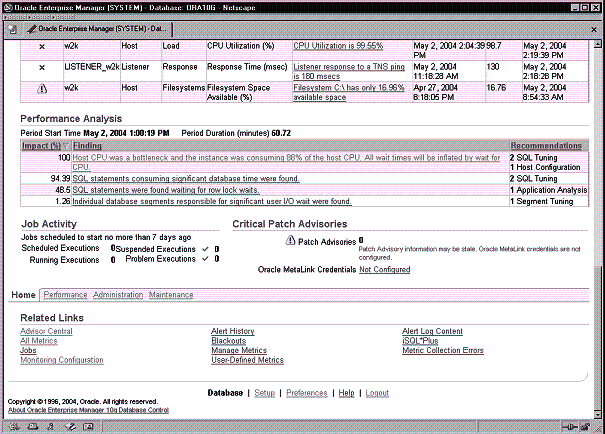Expand the third collapsed toolbar grippy
The height and width of the screenshot is (434, 605).
(63, 17)
